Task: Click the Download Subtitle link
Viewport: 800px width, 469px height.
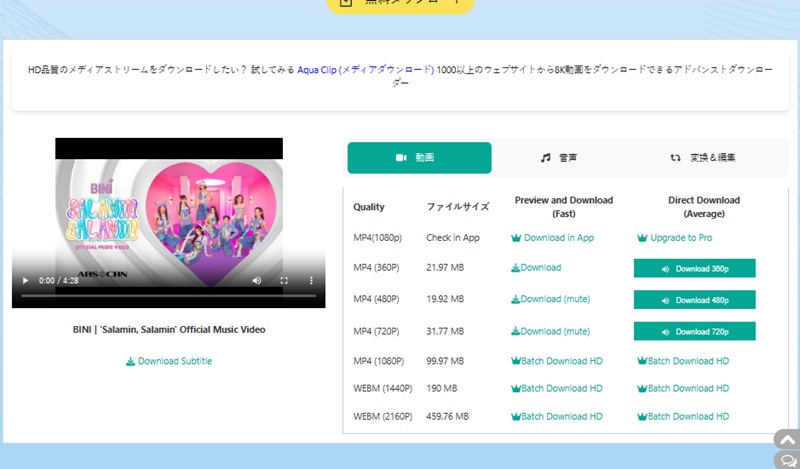Action: pos(169,361)
